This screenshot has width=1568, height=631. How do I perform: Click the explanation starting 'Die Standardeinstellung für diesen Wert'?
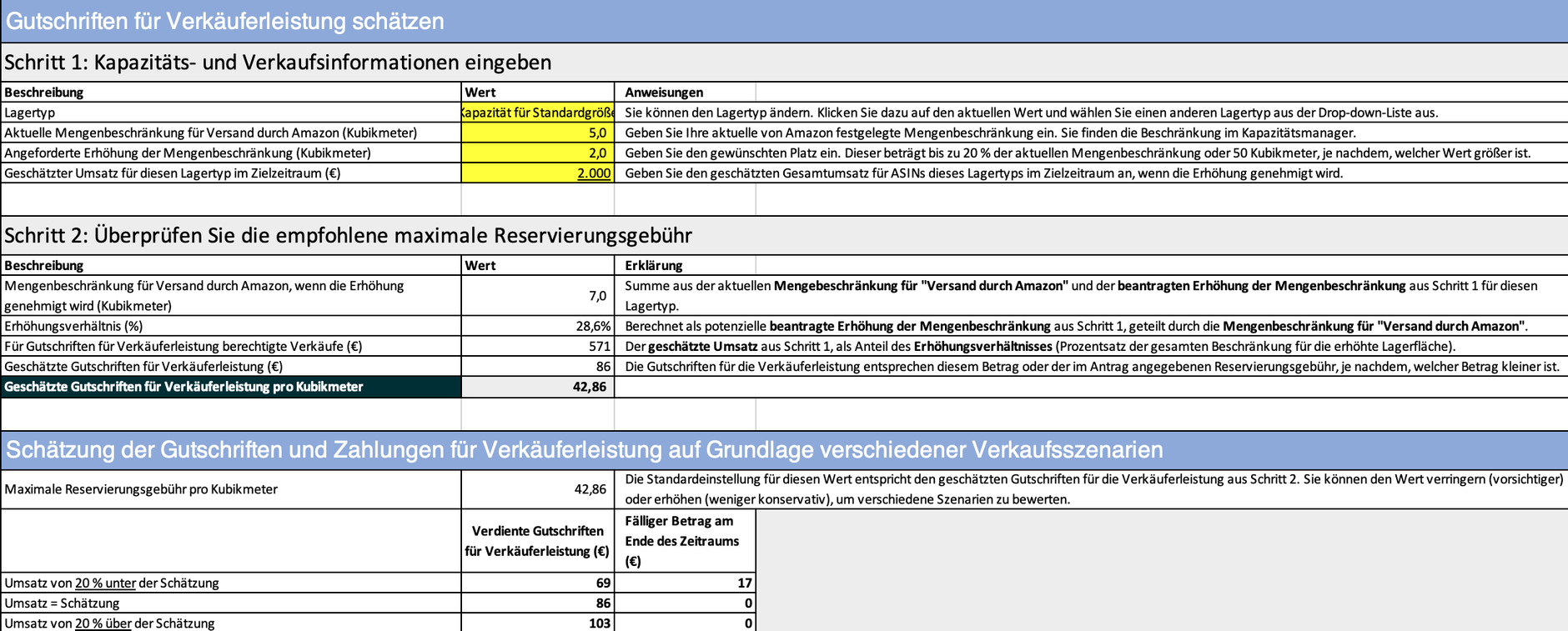[x=1093, y=489]
